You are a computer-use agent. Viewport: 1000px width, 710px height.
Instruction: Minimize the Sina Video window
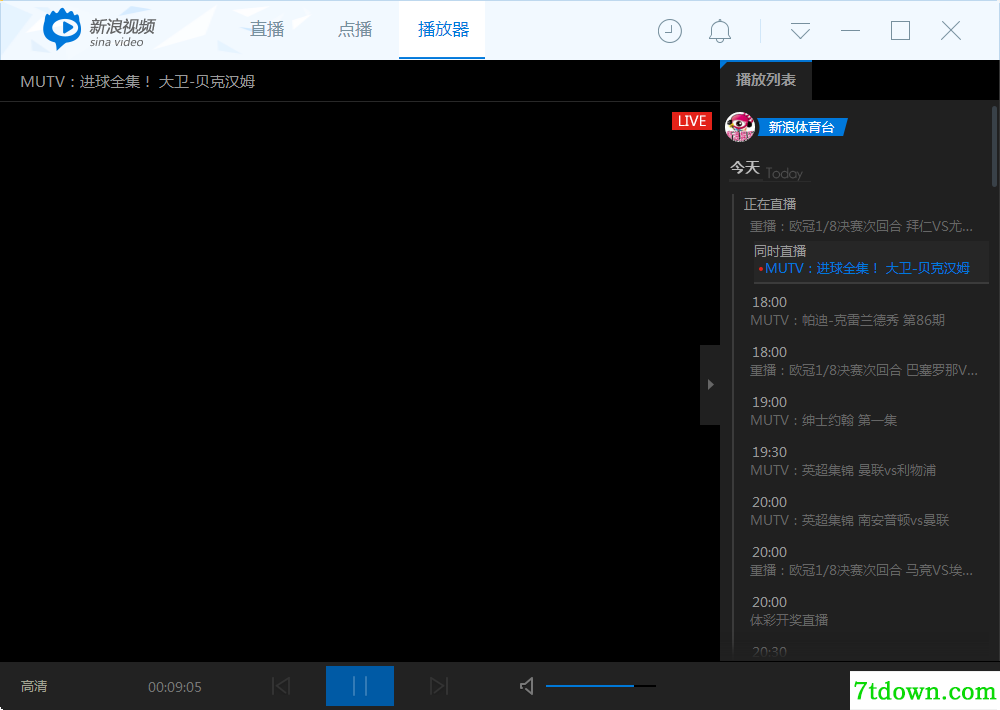[x=850, y=31]
